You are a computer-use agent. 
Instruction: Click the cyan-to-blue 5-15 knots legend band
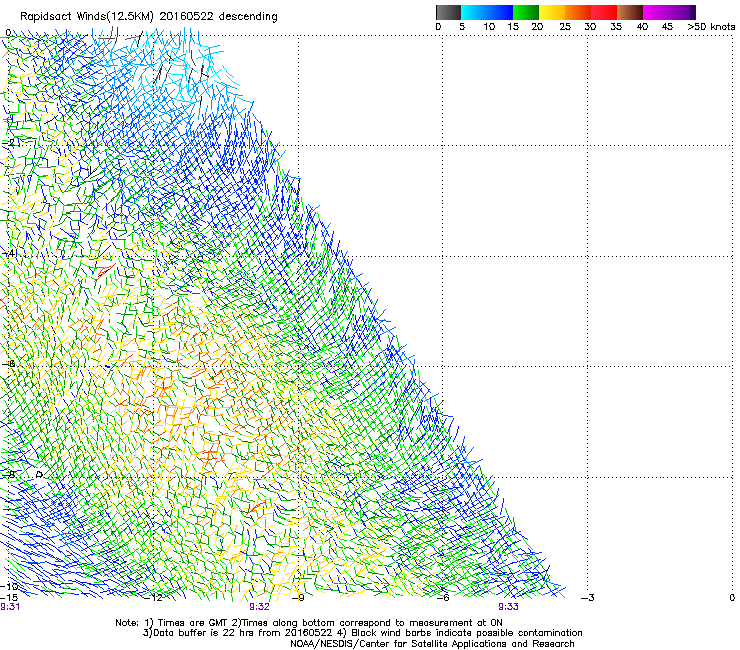pyautogui.click(x=487, y=12)
